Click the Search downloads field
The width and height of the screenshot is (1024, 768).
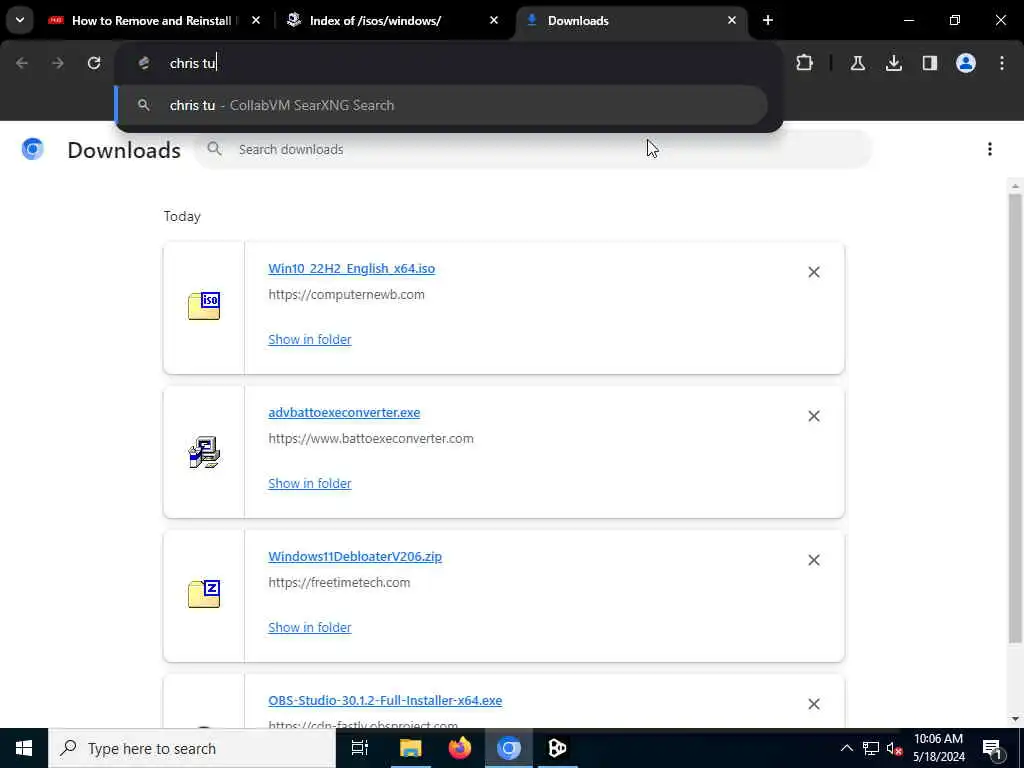pos(533,150)
